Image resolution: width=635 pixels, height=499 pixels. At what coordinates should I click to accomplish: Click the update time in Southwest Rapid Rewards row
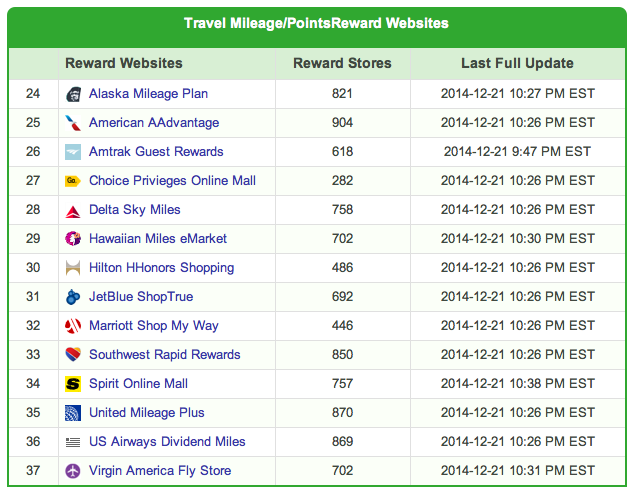pyautogui.click(x=518, y=355)
